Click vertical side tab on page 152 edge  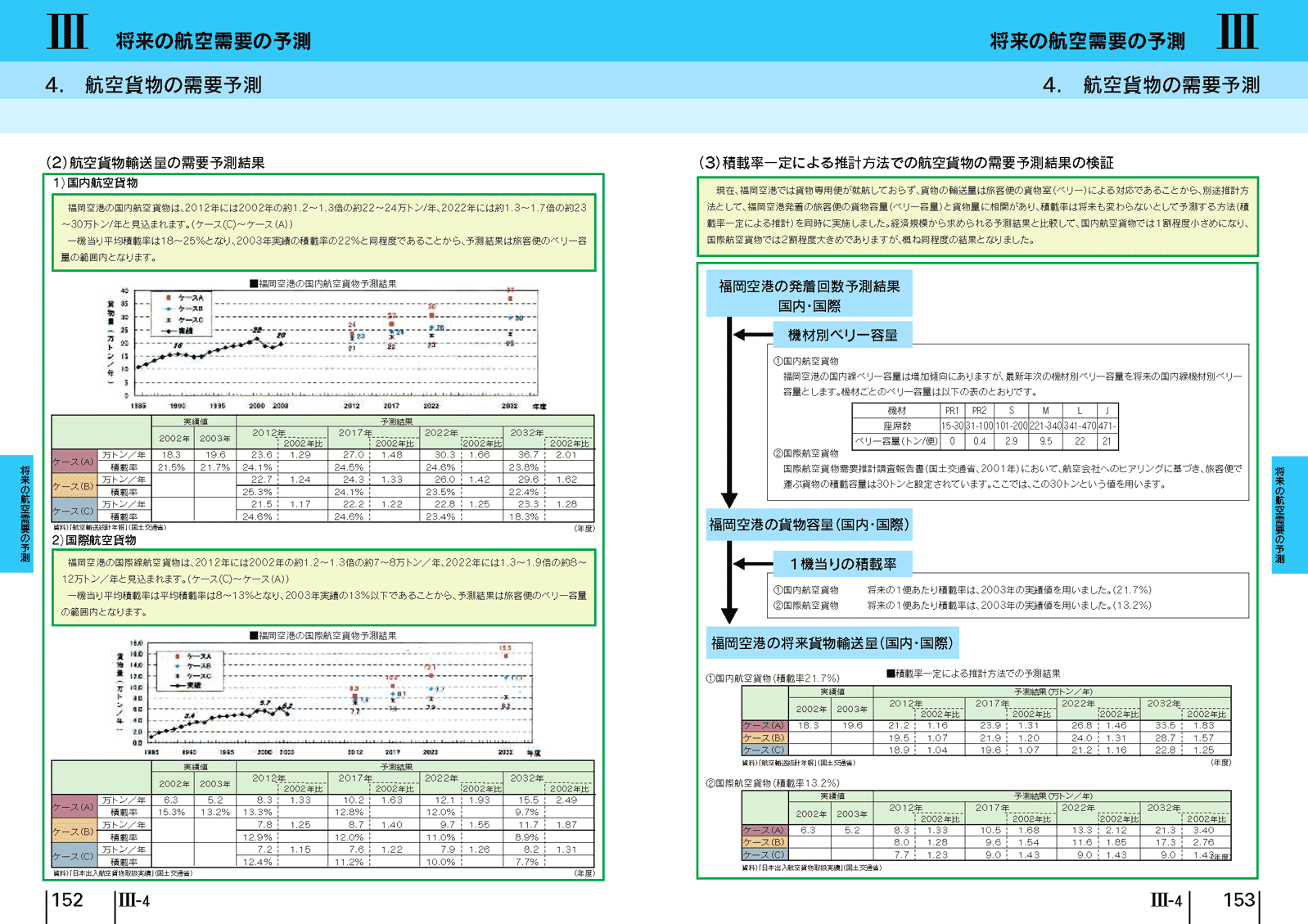pos(17,514)
